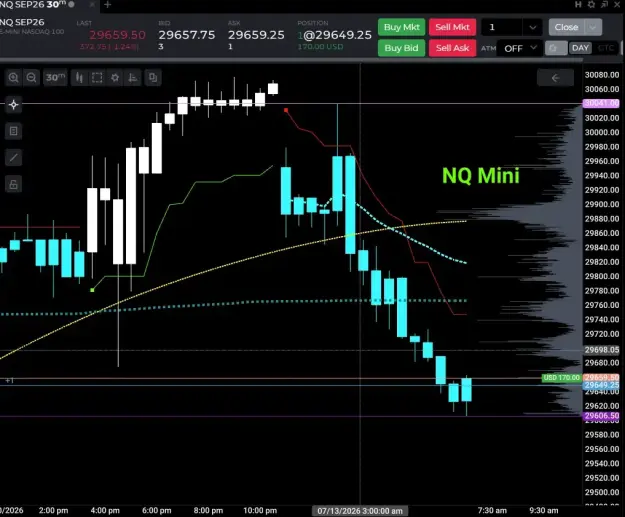625x517 pixels.
Task: Zoom out of the chart
Action: pyautogui.click(x=31, y=78)
